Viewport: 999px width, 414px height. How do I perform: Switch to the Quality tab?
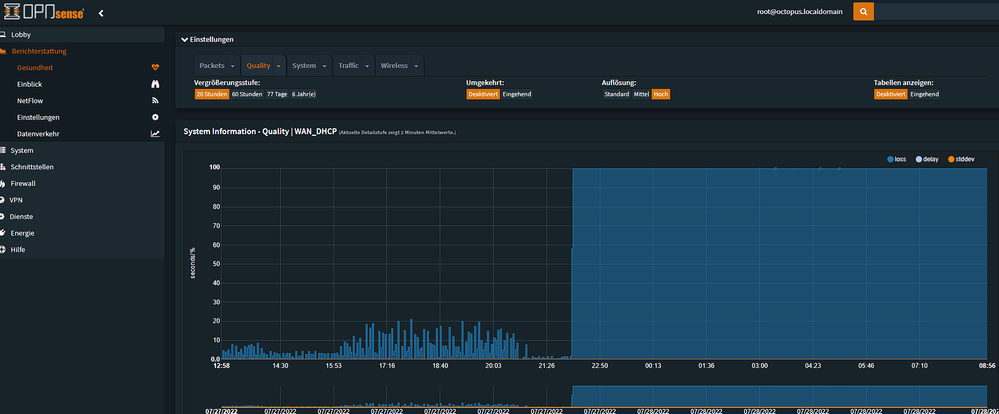[259, 66]
